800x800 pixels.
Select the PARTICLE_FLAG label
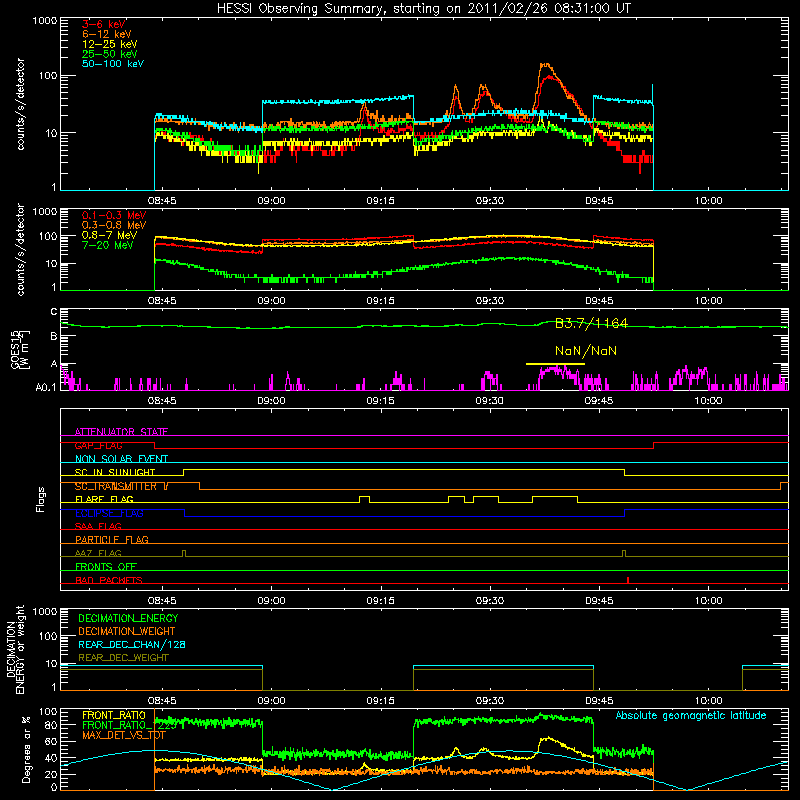112,539
